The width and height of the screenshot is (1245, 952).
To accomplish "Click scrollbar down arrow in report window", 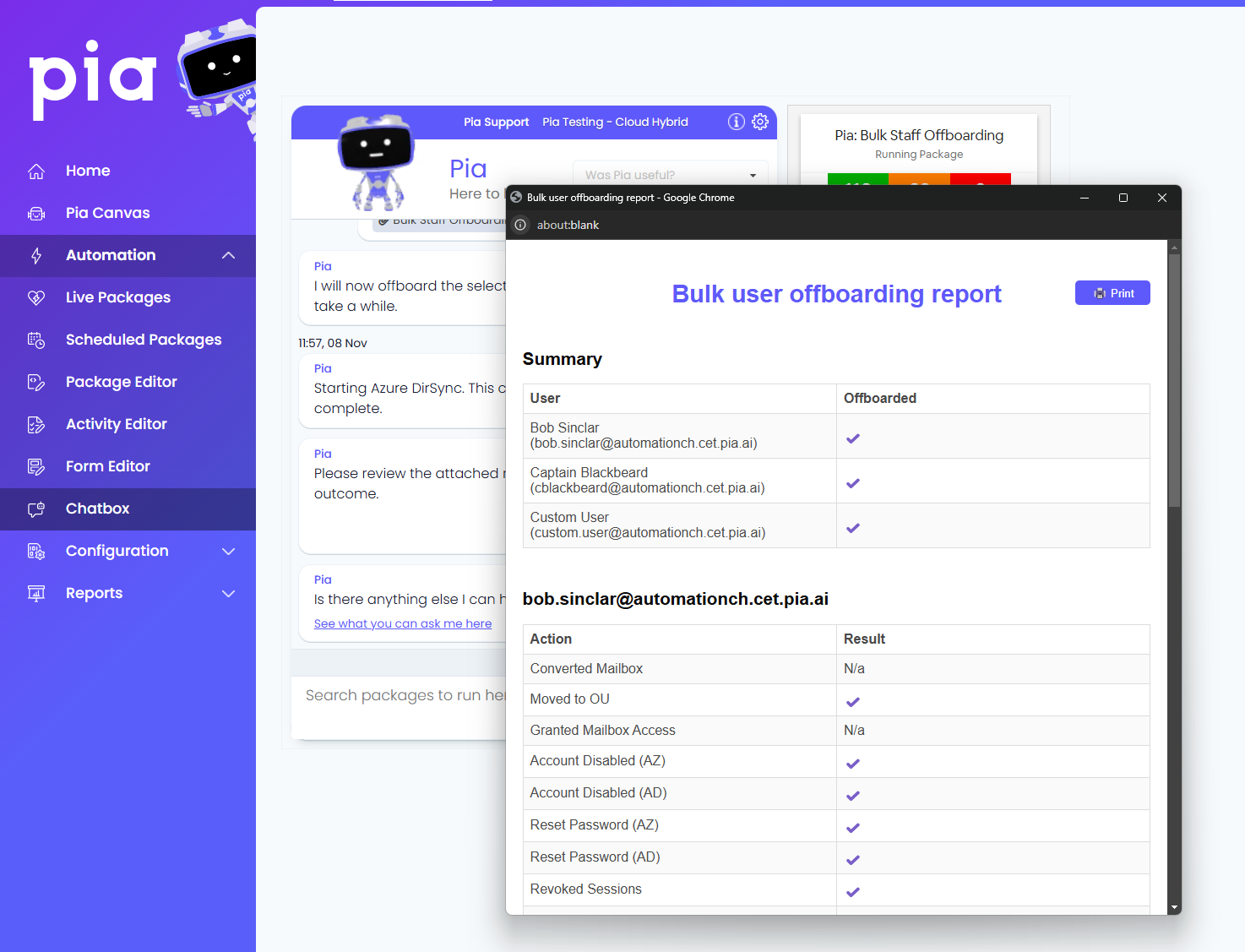I will pos(1174,907).
